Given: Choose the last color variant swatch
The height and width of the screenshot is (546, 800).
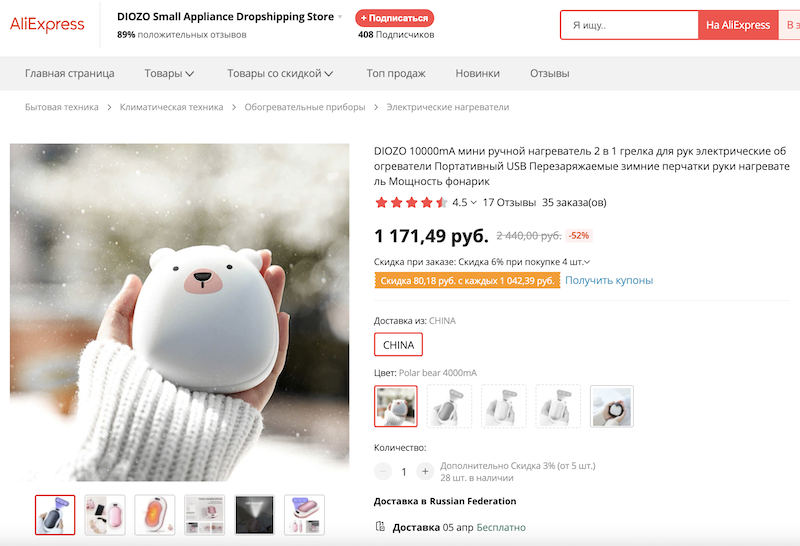Looking at the screenshot, I should click(x=611, y=406).
